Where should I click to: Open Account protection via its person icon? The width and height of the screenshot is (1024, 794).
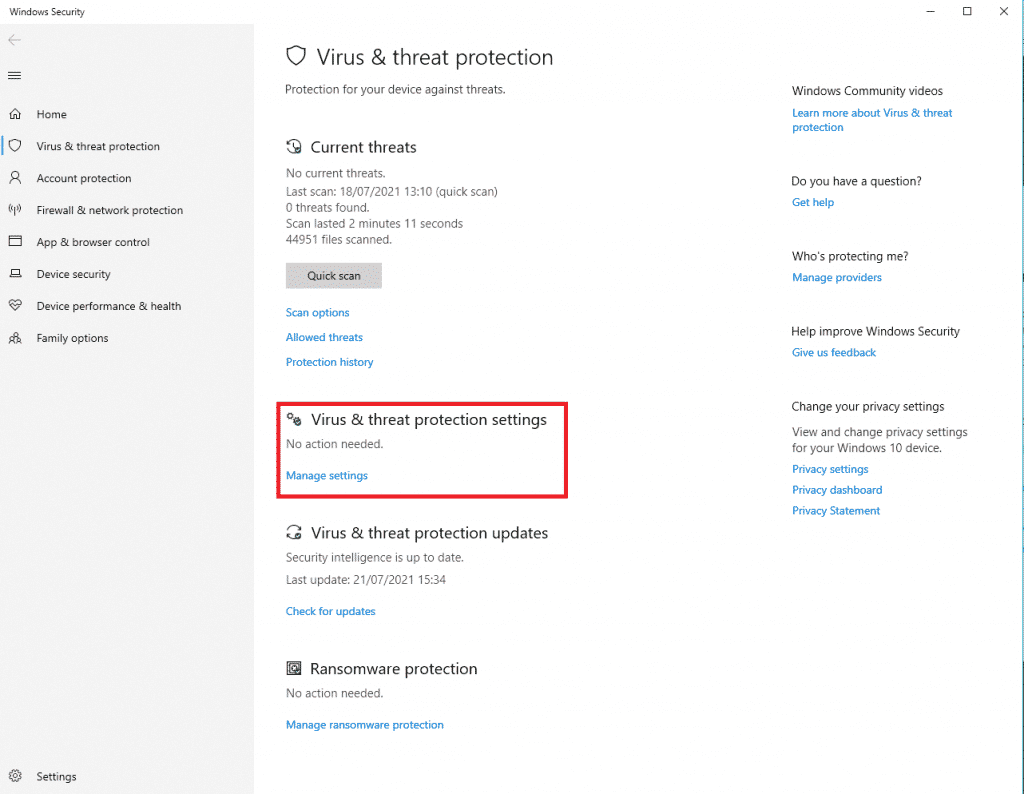tap(14, 178)
